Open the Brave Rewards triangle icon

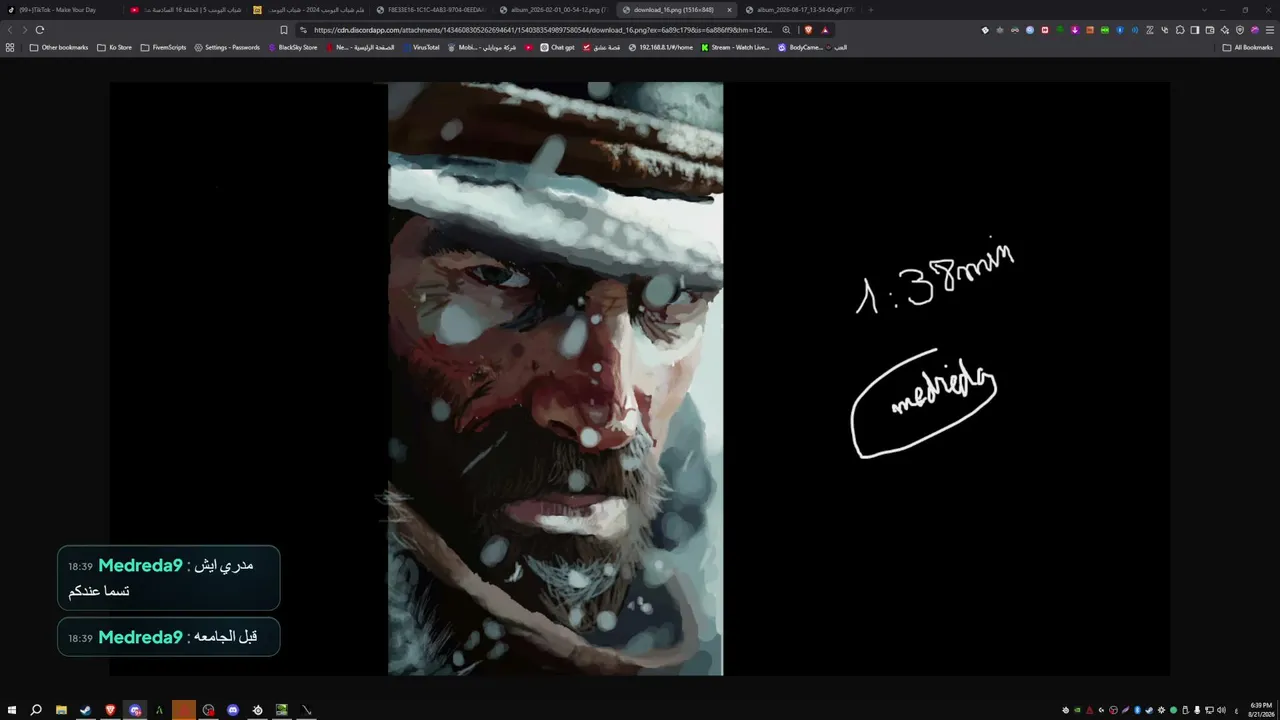pyautogui.click(x=825, y=30)
